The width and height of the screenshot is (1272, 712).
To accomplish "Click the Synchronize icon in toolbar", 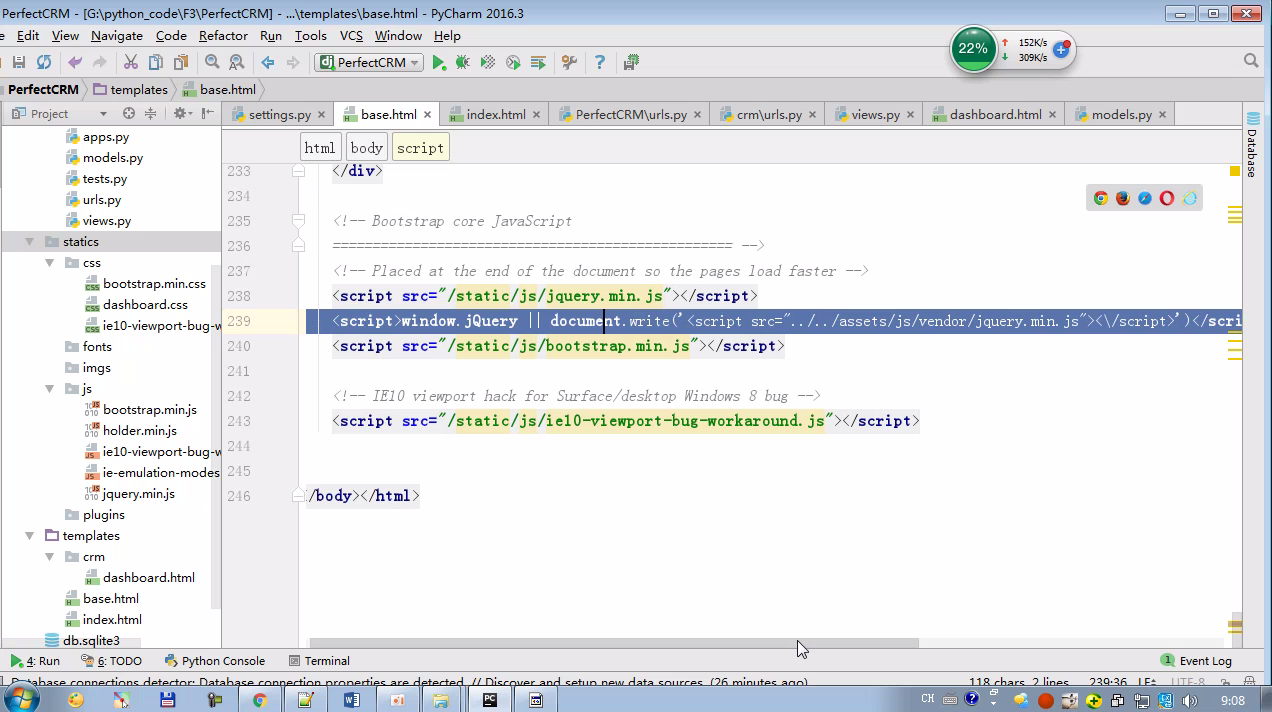I will [43, 62].
